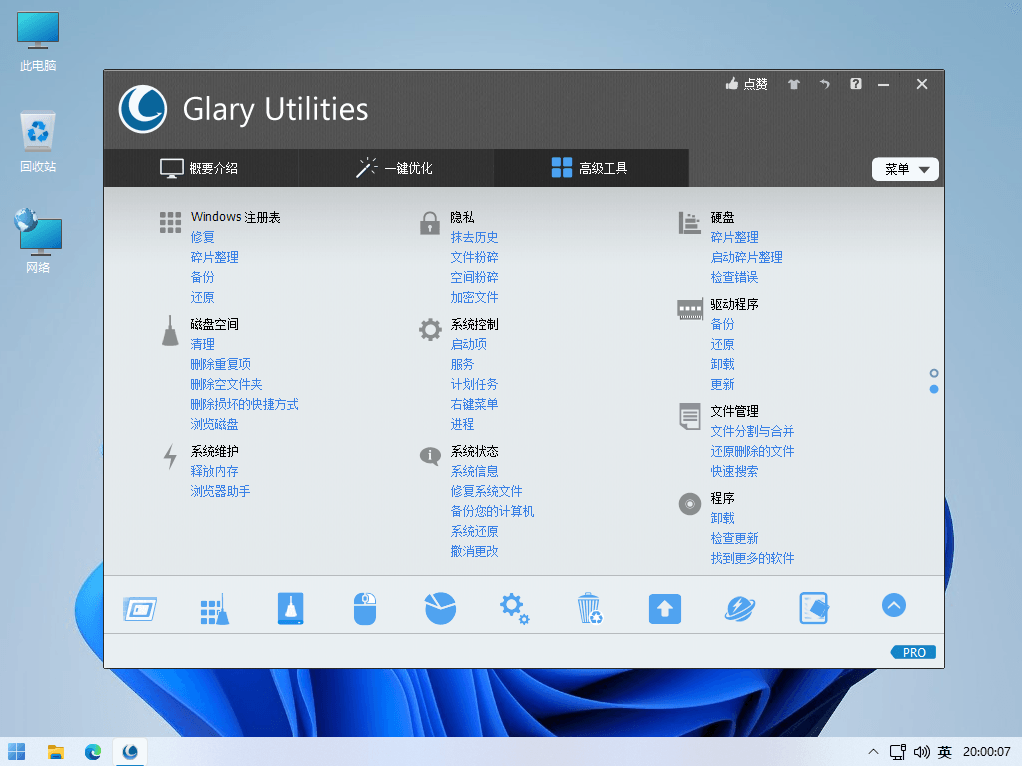Viewport: 1022px width, 766px height.
Task: Open 浏览磁盘 link
Action: coord(214,424)
